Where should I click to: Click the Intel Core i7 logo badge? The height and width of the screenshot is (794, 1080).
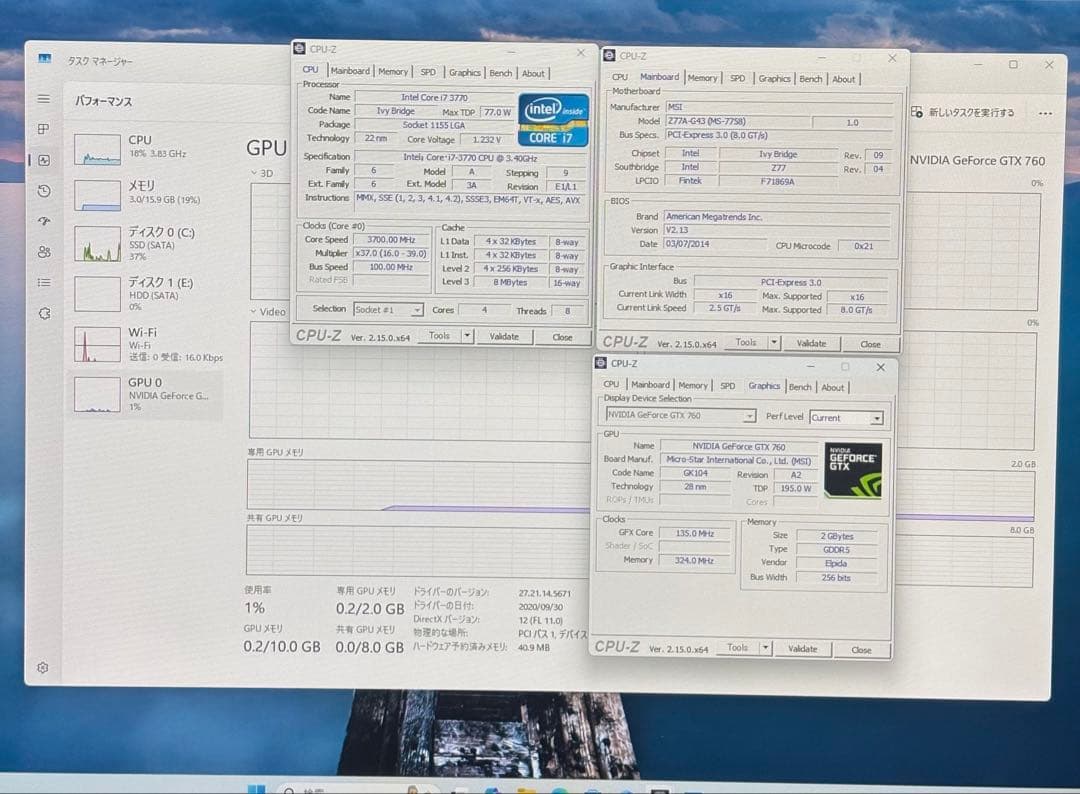click(x=553, y=120)
